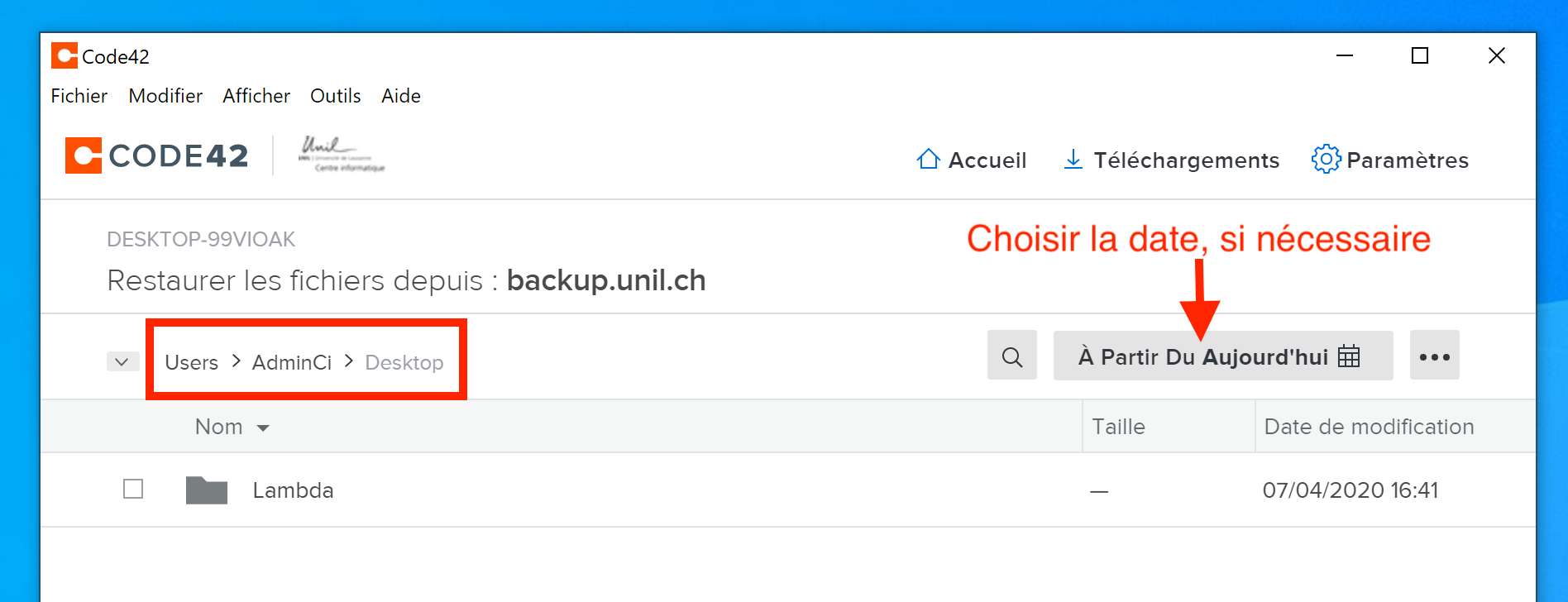1568x602 pixels.
Task: Toggle the Nom column sort arrow
Action: (x=264, y=428)
